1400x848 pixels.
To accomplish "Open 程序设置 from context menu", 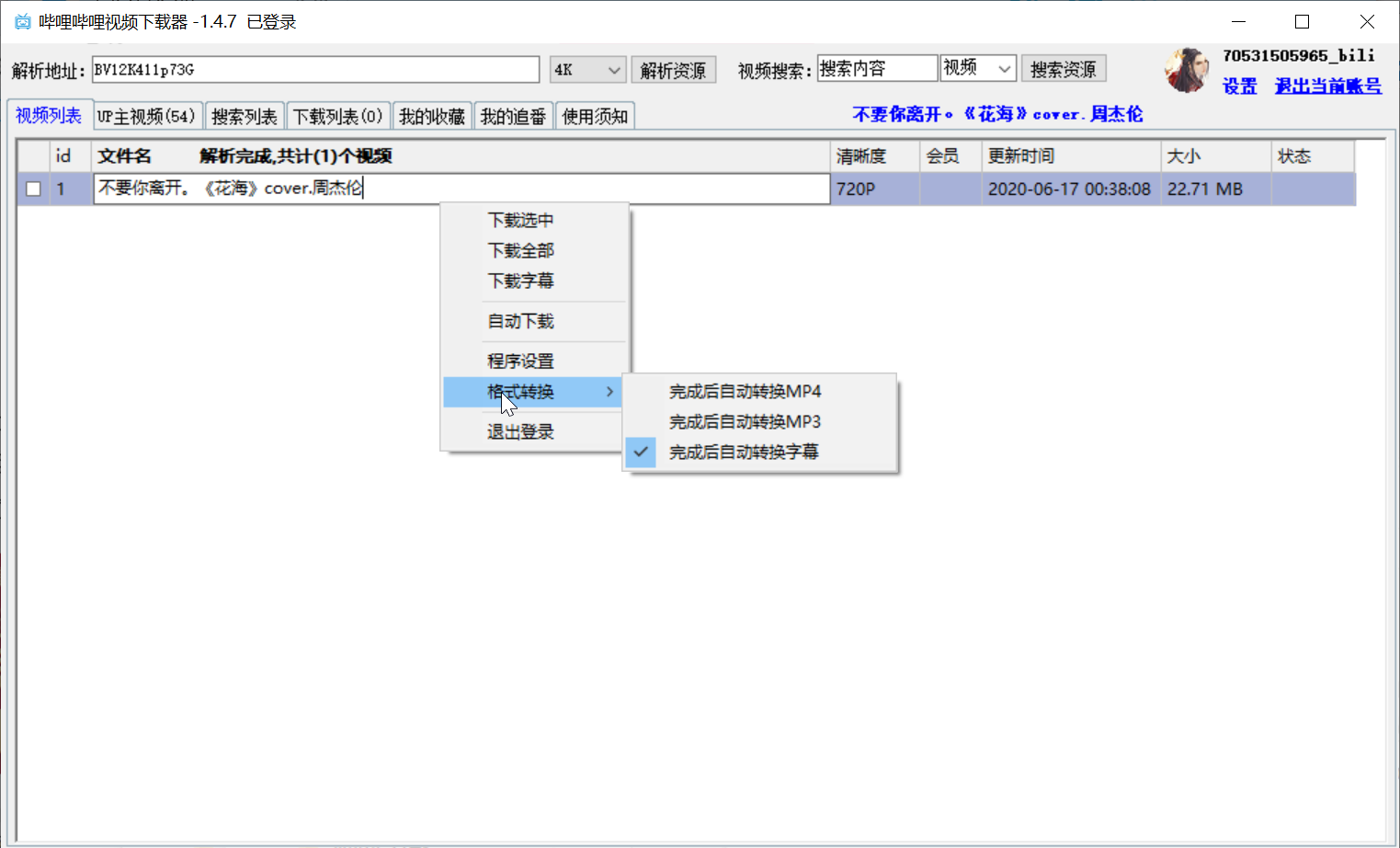I will (x=520, y=361).
